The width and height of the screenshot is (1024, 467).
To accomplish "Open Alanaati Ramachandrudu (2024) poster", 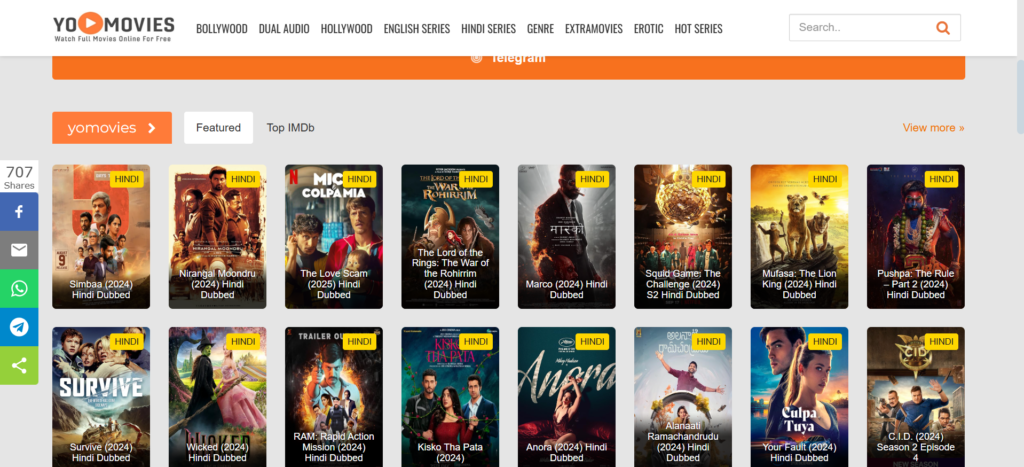I will click(683, 397).
